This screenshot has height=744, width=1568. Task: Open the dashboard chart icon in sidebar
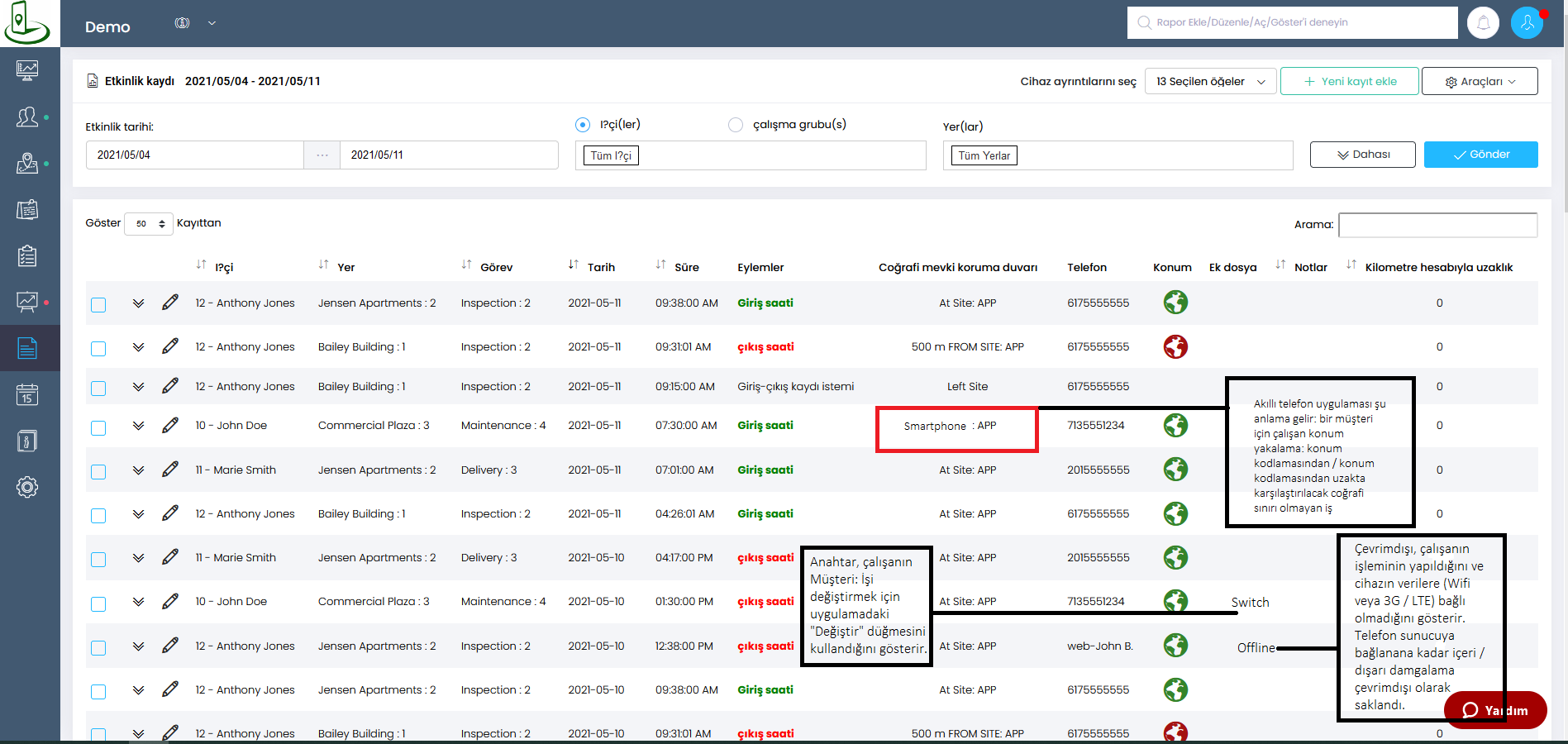(27, 70)
